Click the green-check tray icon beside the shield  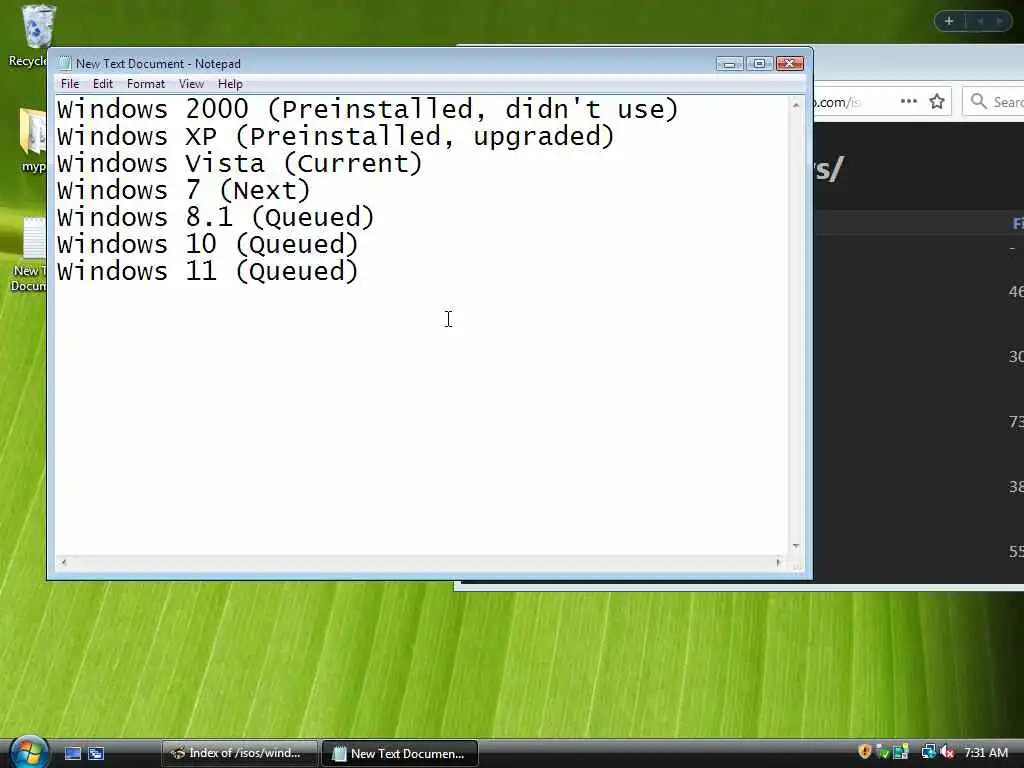[x=882, y=752]
